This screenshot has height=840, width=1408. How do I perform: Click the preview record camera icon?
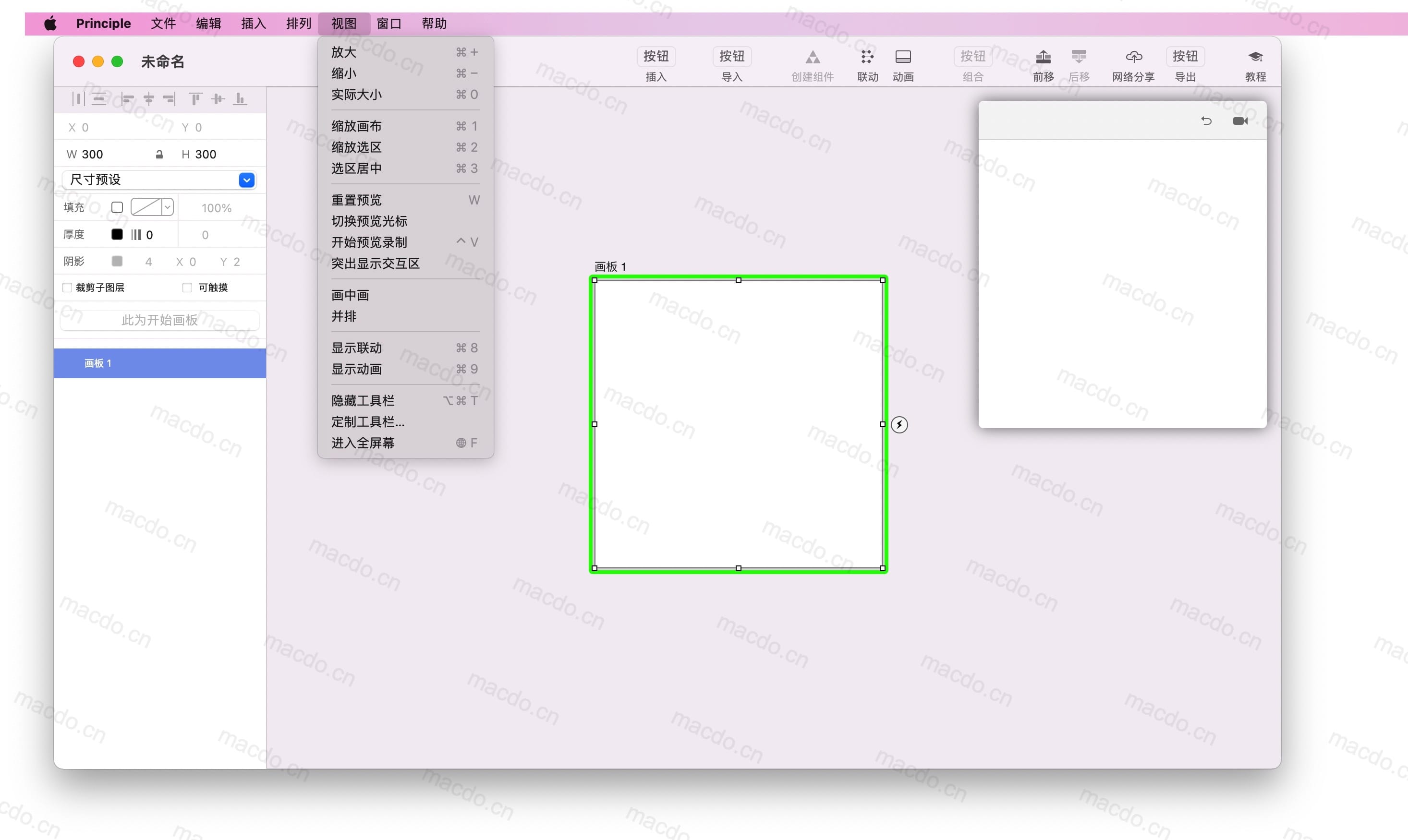pyautogui.click(x=1240, y=121)
